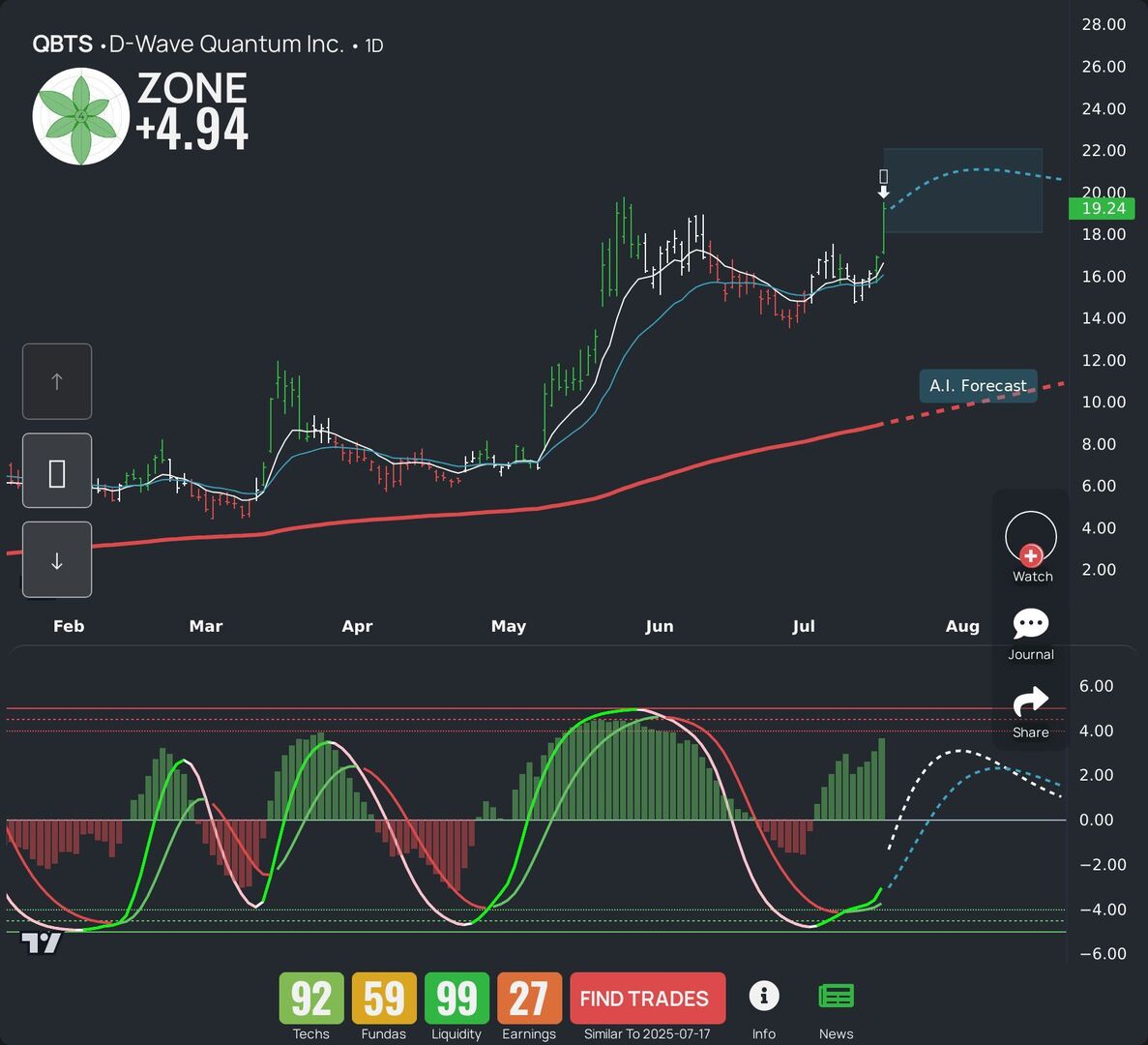Select the Fundas score 59 badge
1148x1045 pixels.
tap(384, 999)
